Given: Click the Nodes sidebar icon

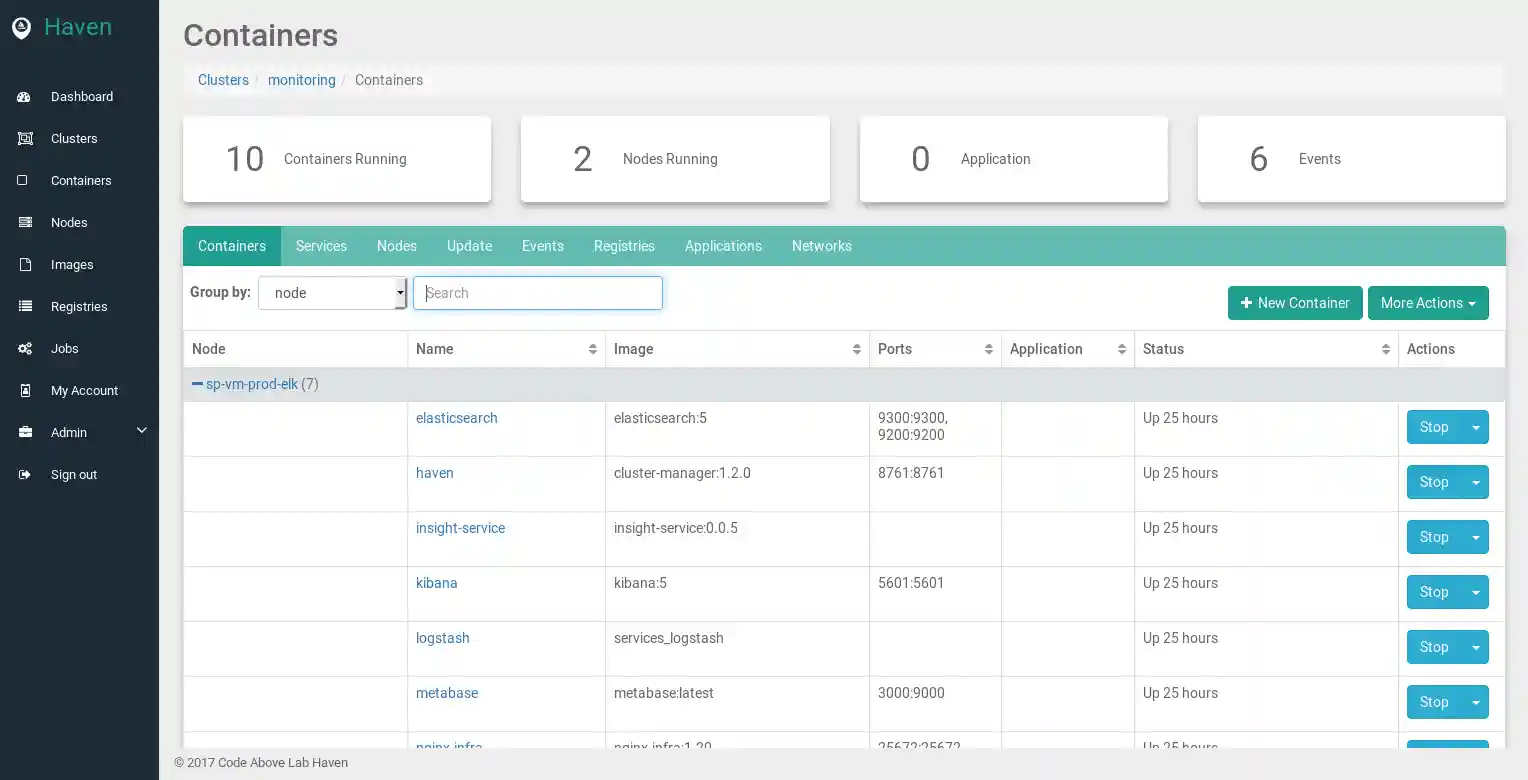Looking at the screenshot, I should [x=25, y=223].
